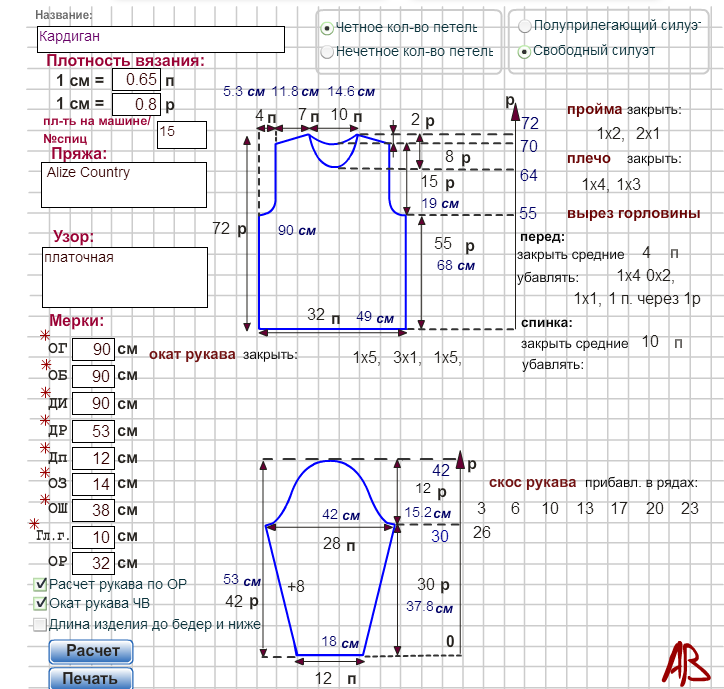Click the 15.2 см sleeve cap label
This screenshot has height=689, width=724.
click(x=428, y=513)
